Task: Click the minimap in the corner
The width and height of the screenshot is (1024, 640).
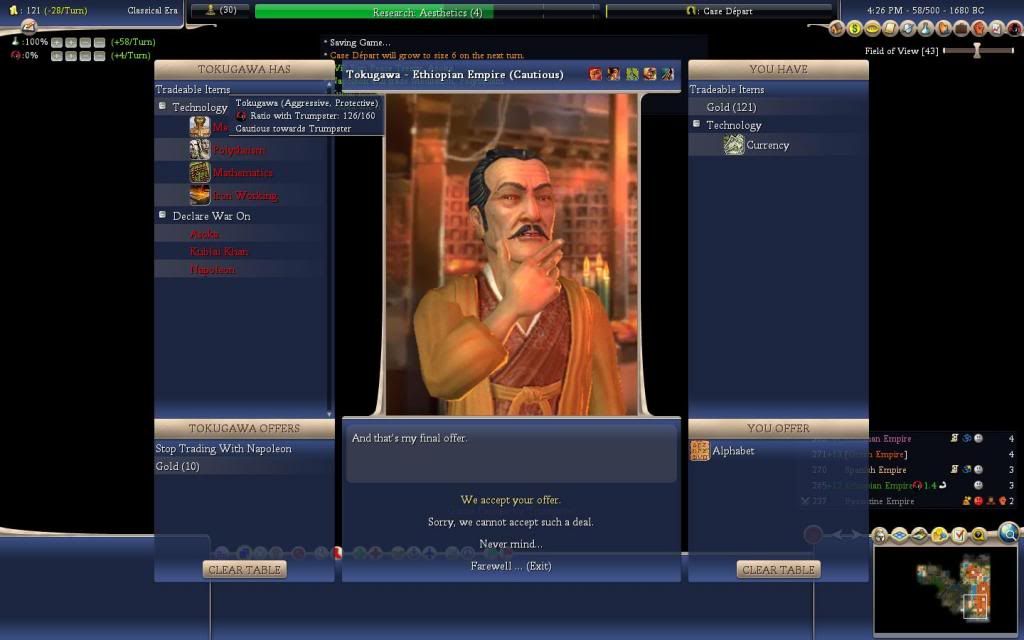Action: click(945, 590)
